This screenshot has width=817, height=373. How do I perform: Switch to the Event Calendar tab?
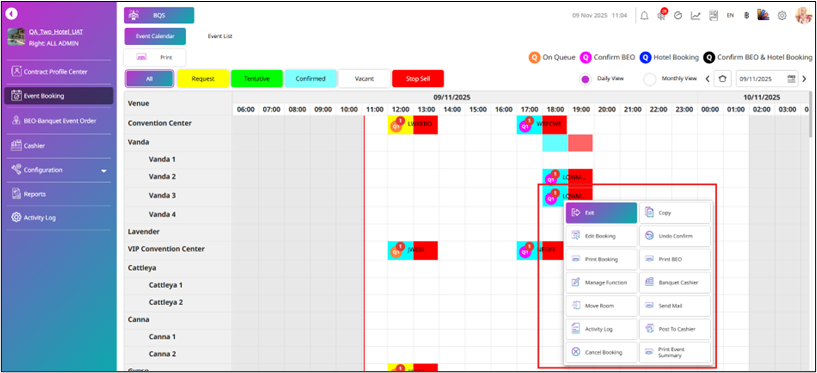tap(156, 36)
